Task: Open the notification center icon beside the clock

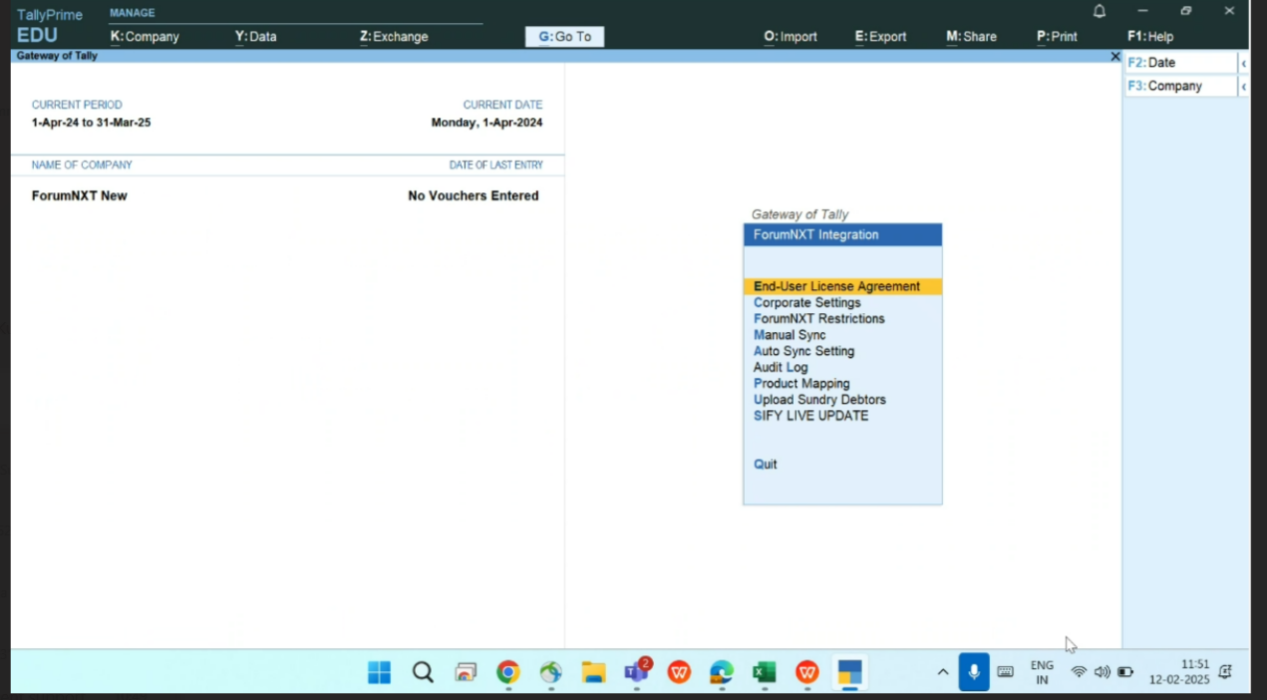Action: pyautogui.click(x=1226, y=672)
